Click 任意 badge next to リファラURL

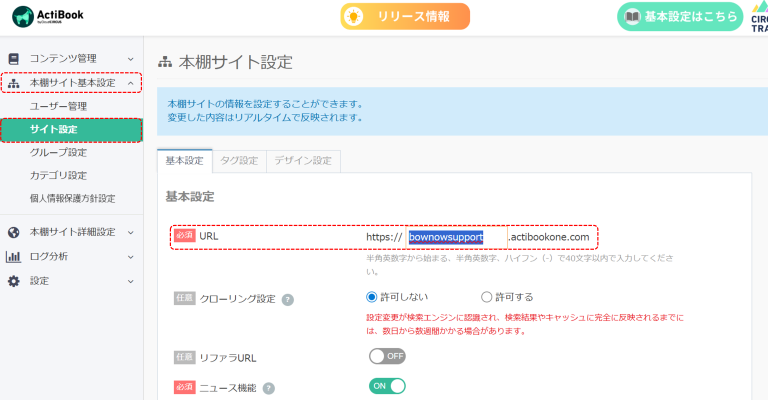(185, 357)
